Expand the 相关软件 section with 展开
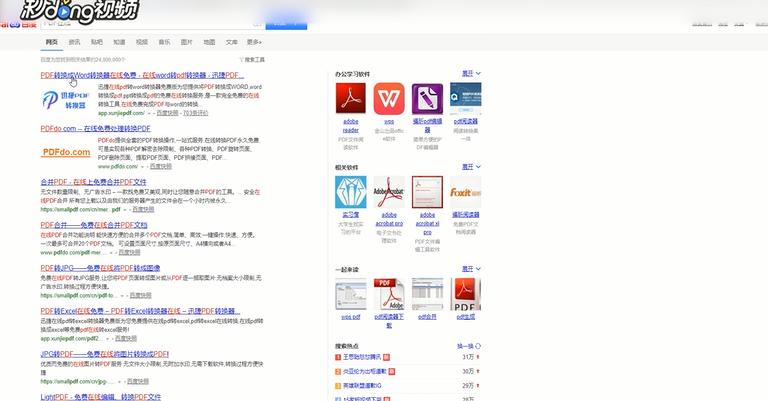Screen dimensions: 768x401 (x=471, y=167)
